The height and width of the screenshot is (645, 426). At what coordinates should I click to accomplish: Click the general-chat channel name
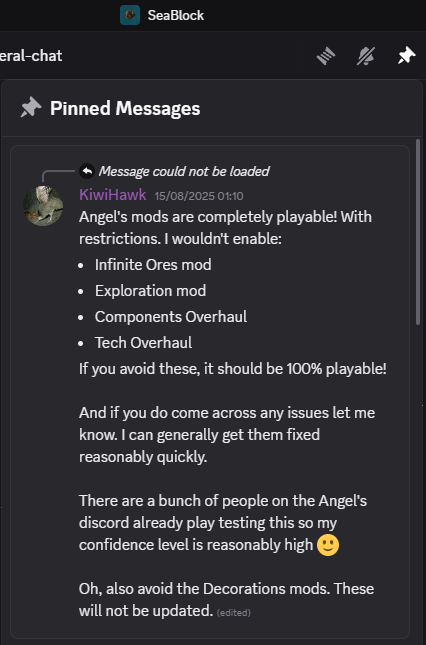(31, 56)
